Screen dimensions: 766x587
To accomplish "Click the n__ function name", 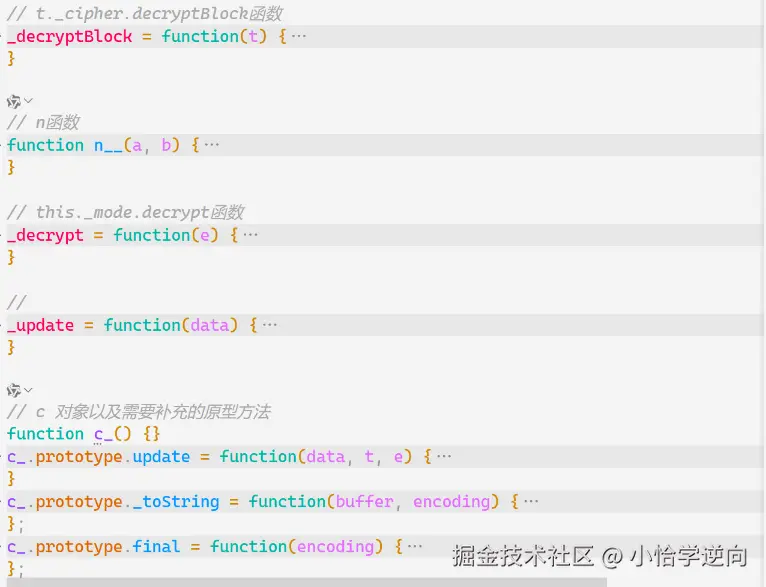I will tap(108, 146).
